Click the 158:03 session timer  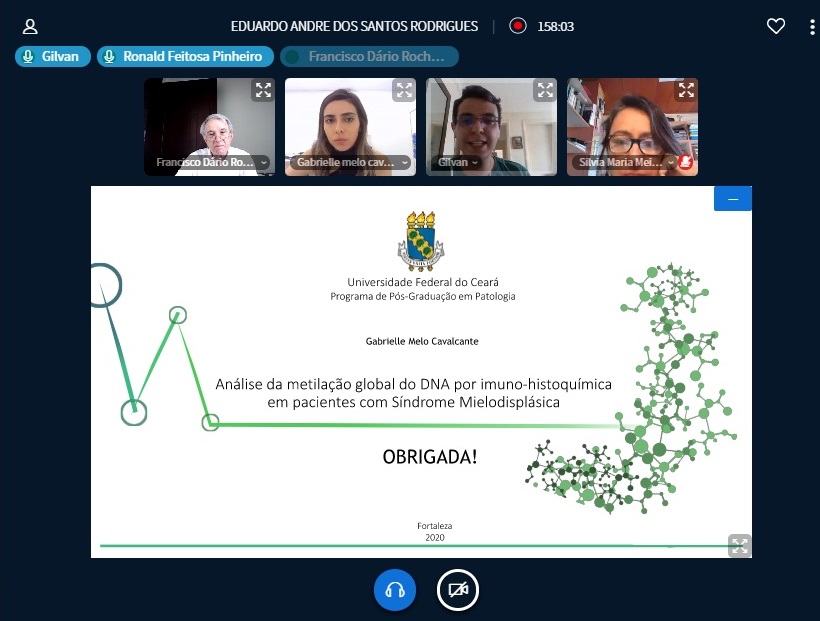(558, 27)
